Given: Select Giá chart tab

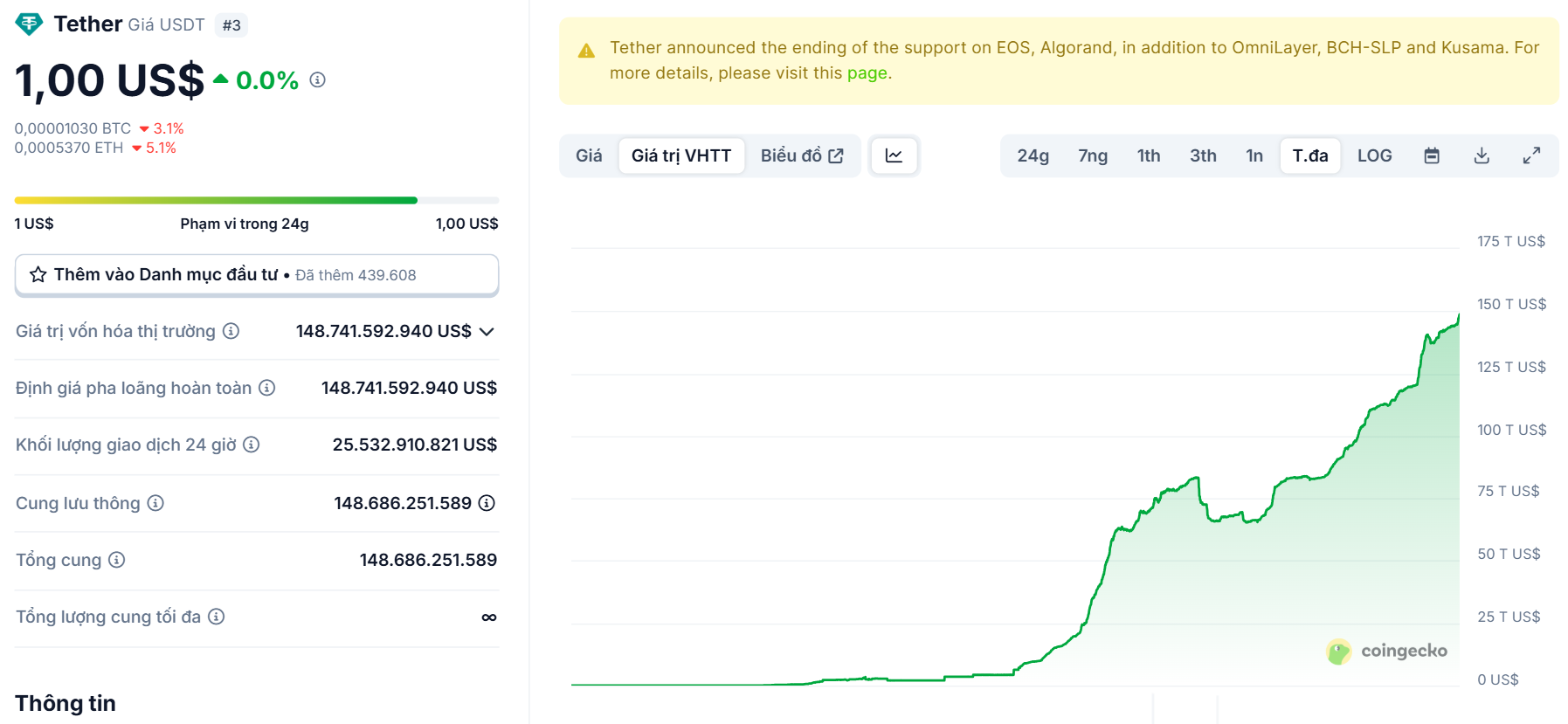Looking at the screenshot, I should 589,155.
